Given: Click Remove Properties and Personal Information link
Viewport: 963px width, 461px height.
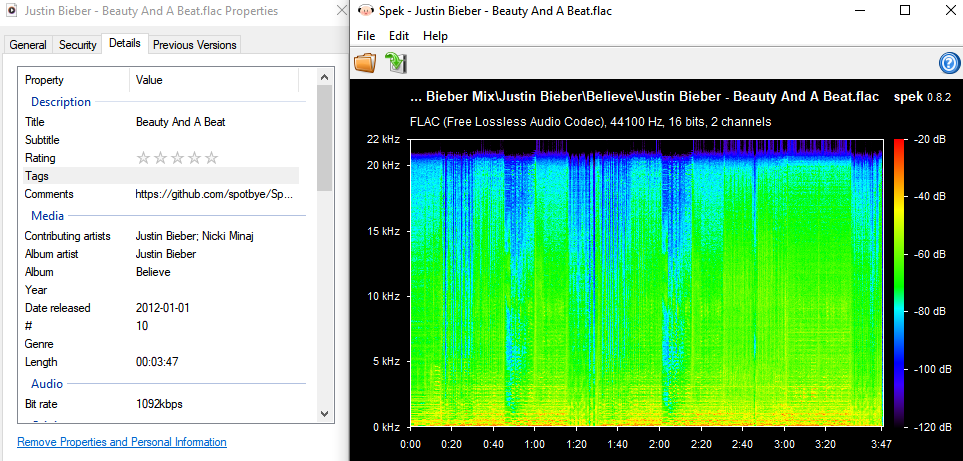Looking at the screenshot, I should point(122,442).
